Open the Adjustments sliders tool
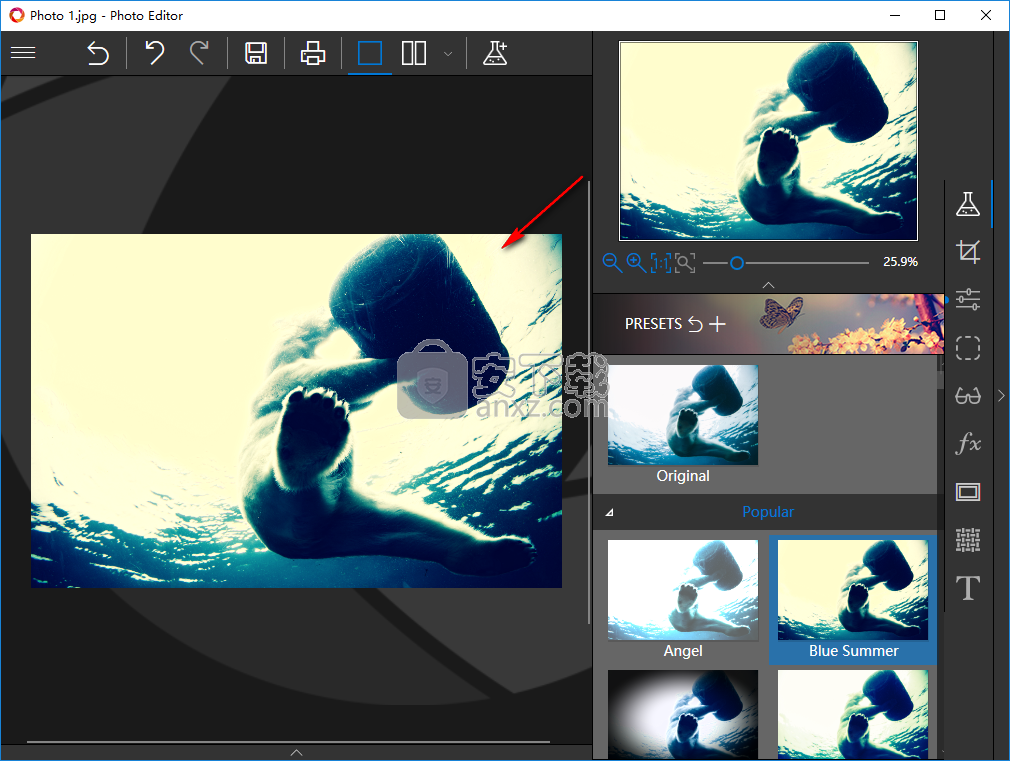 click(967, 299)
